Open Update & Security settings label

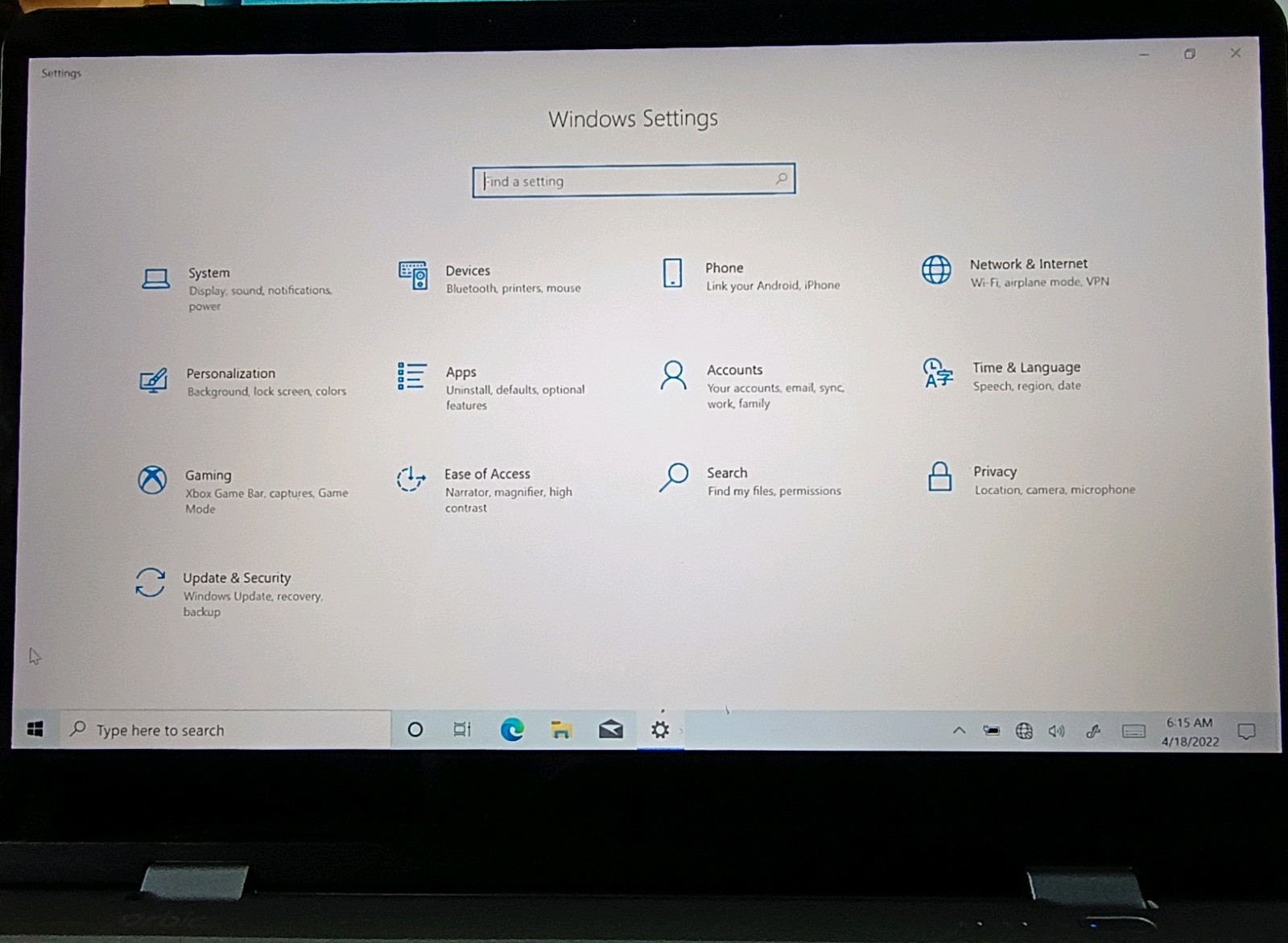pos(237,578)
